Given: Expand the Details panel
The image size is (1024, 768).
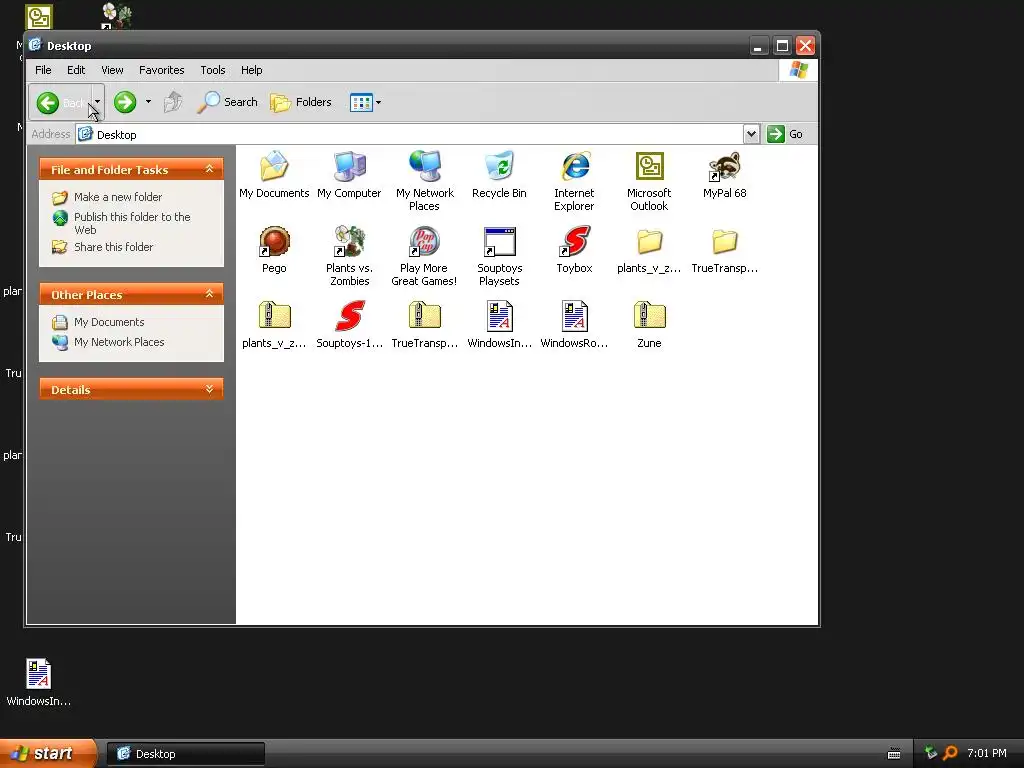Looking at the screenshot, I should [209, 389].
